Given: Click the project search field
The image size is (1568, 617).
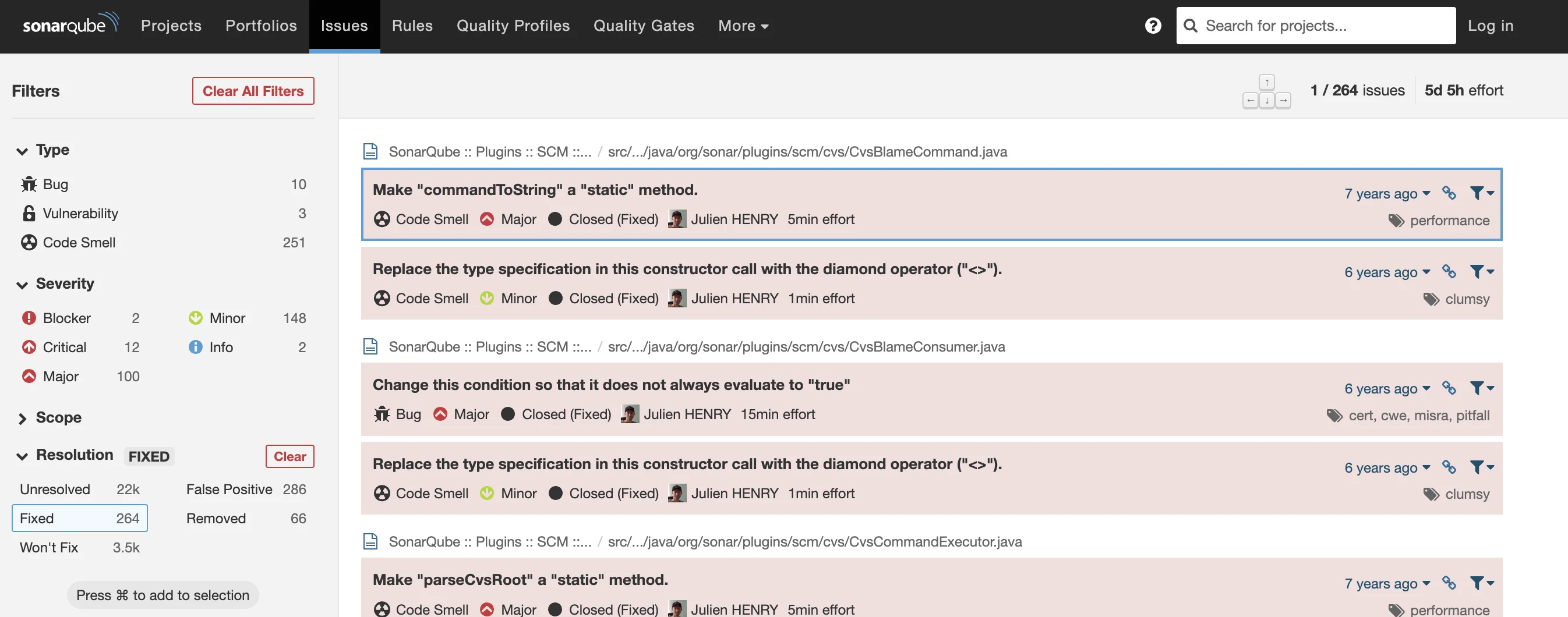Looking at the screenshot, I should click(x=1315, y=25).
